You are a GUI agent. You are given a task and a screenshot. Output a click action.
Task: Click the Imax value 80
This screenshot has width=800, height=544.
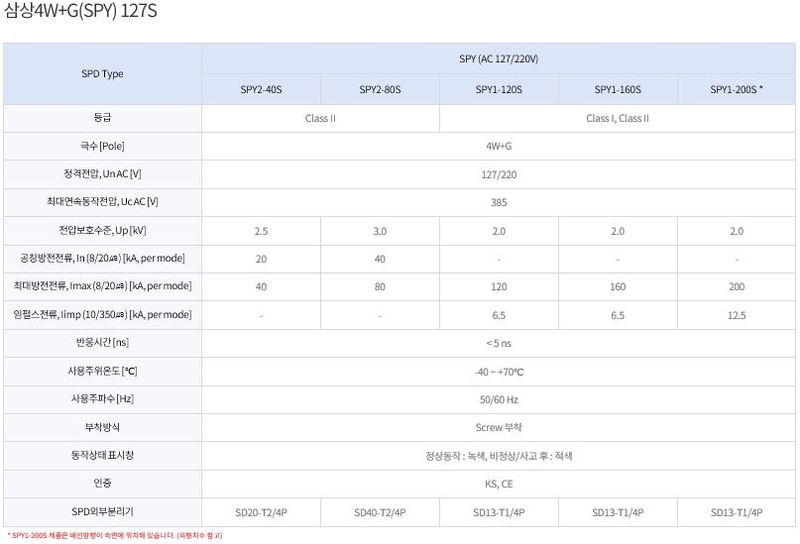click(380, 287)
